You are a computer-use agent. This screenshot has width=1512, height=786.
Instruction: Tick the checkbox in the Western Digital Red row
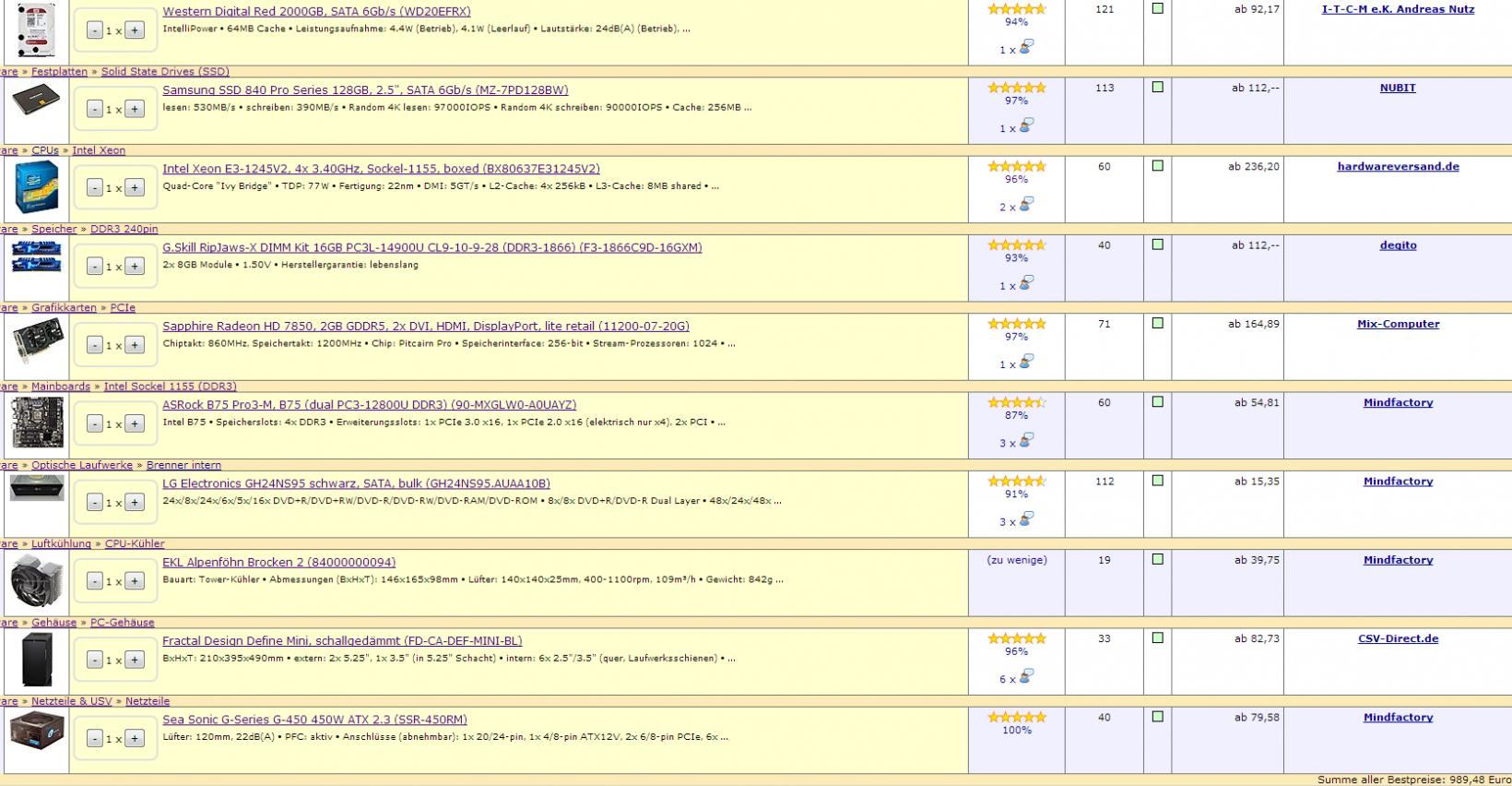coord(1158,8)
